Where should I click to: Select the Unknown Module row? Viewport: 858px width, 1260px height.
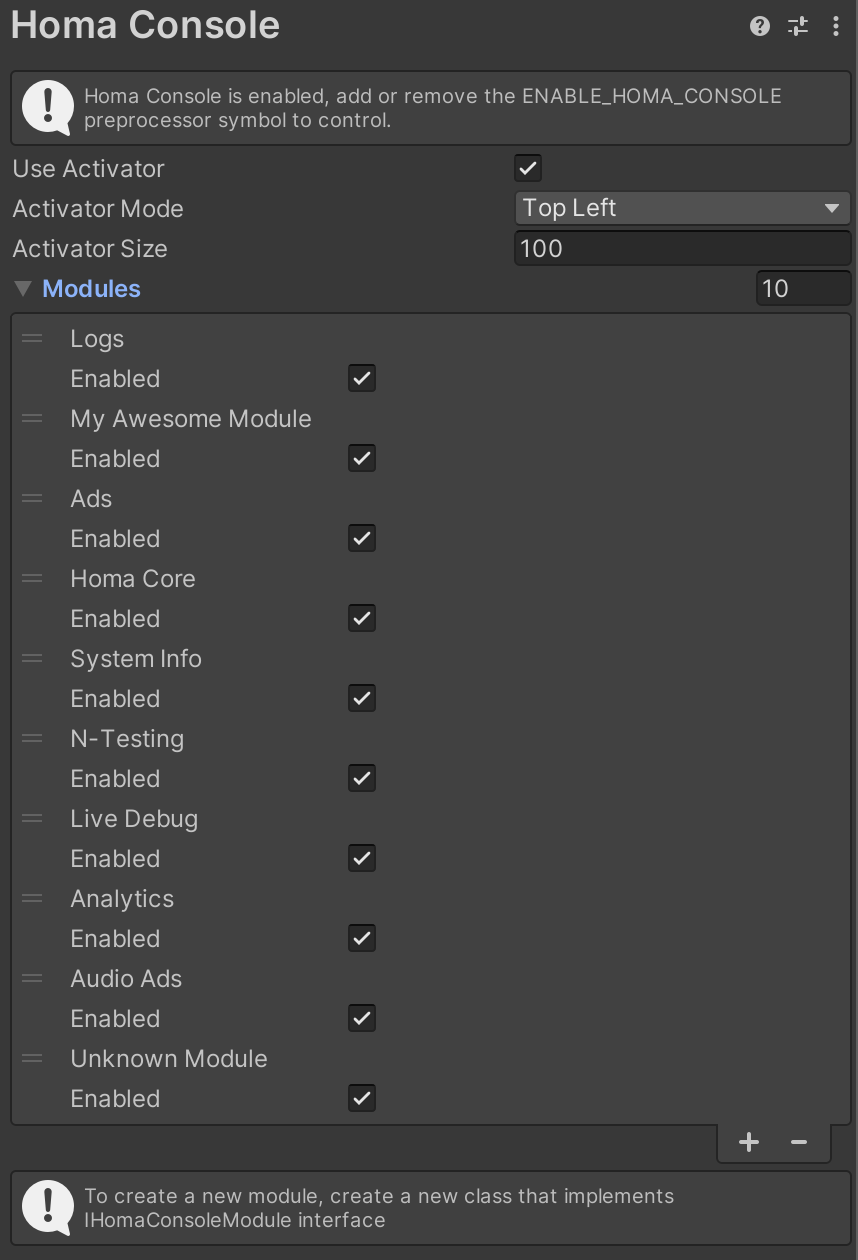coord(431,1059)
